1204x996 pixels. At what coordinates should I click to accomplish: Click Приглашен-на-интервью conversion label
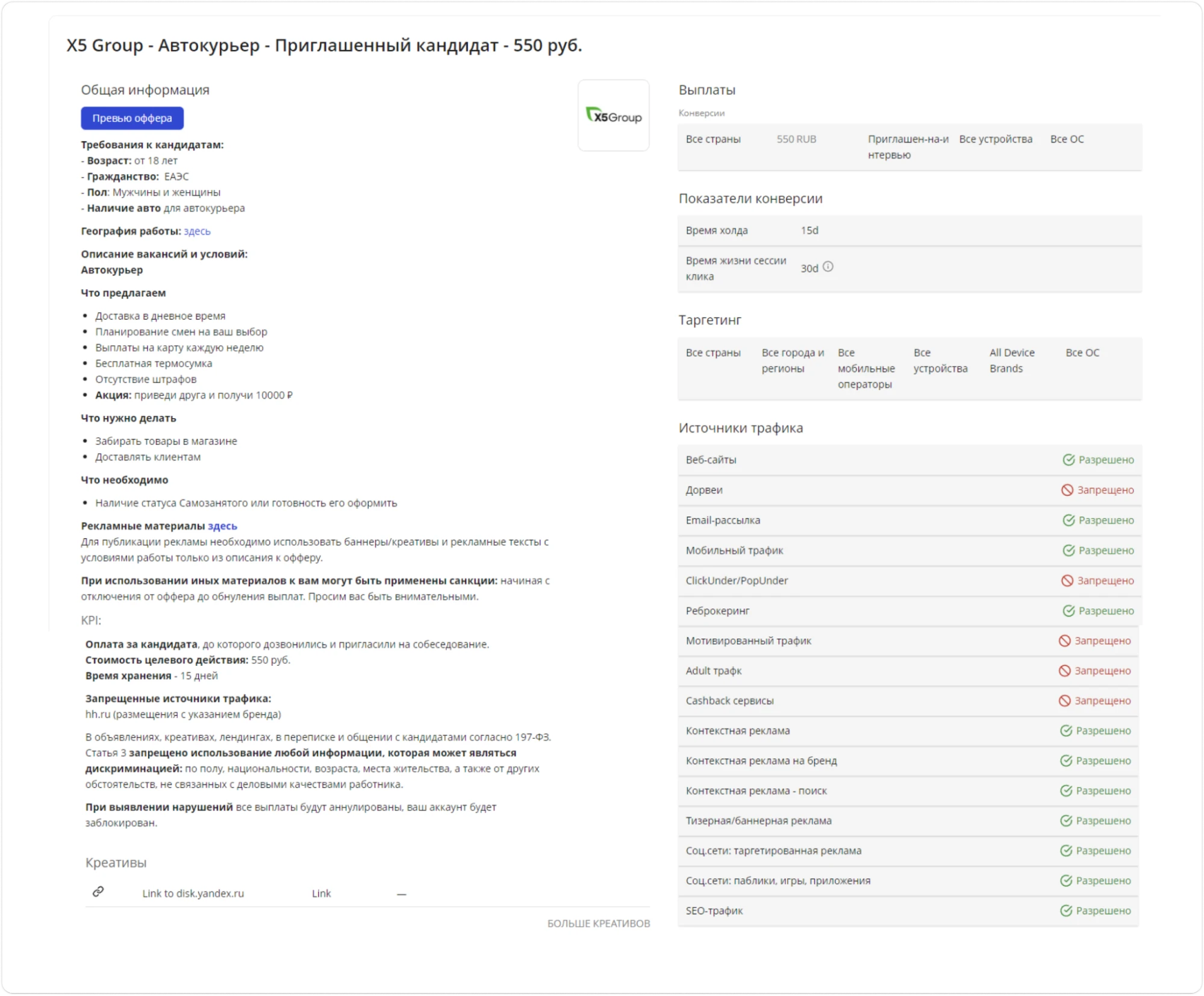coord(908,147)
